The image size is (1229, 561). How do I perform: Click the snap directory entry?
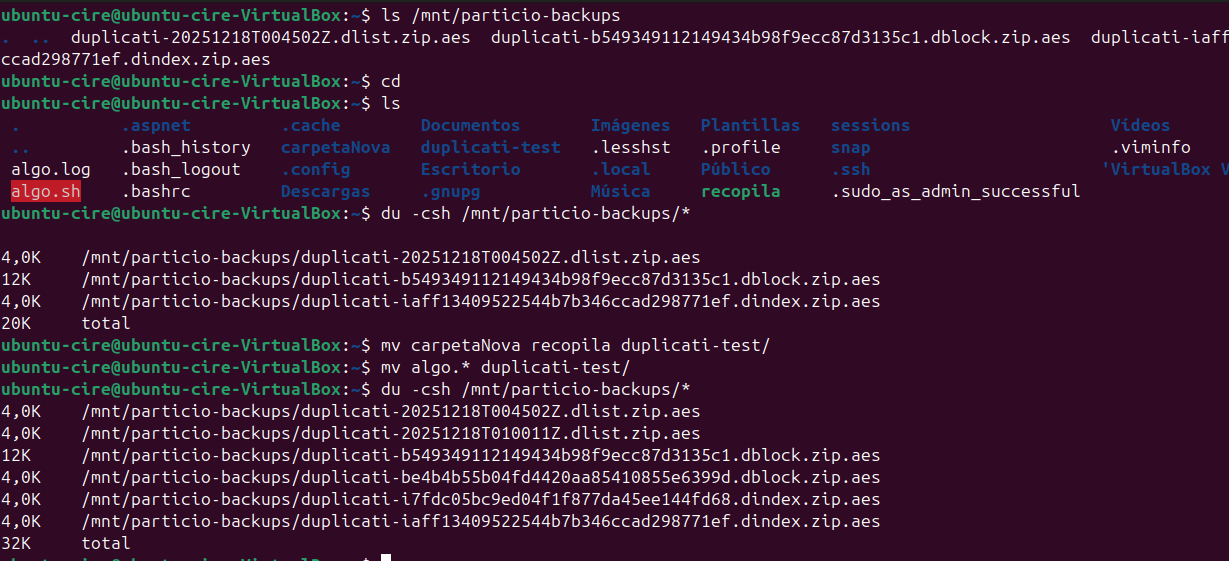click(850, 147)
